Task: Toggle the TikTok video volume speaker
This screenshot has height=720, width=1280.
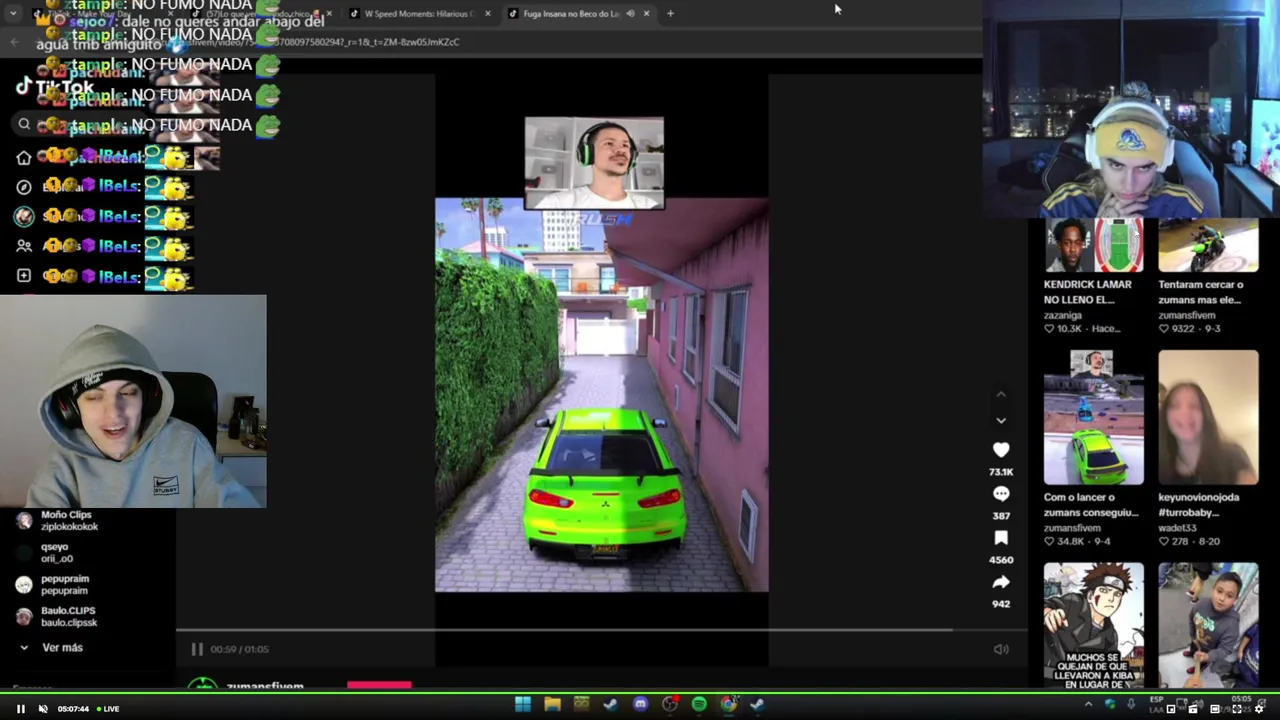Action: [x=1001, y=649]
